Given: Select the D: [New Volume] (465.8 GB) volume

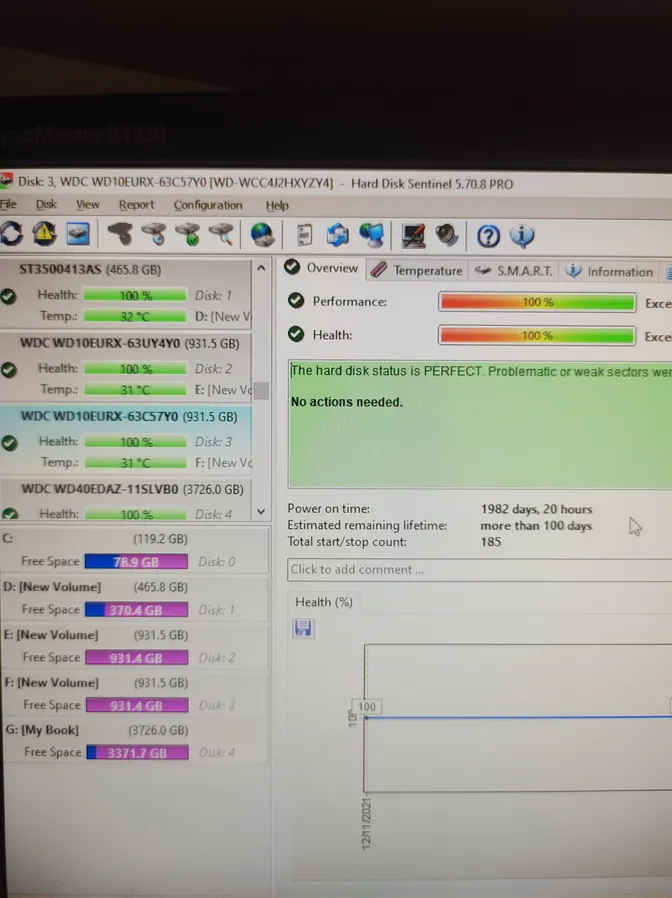Looking at the screenshot, I should click(x=135, y=598).
